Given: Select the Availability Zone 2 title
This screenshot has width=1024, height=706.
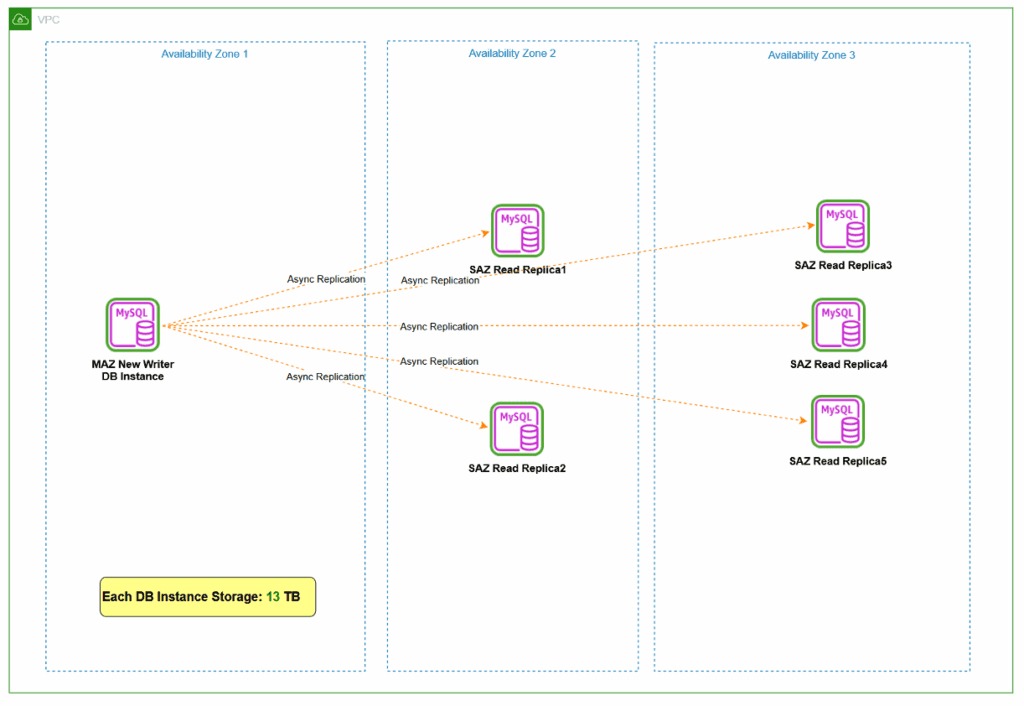Looking at the screenshot, I should tap(512, 54).
